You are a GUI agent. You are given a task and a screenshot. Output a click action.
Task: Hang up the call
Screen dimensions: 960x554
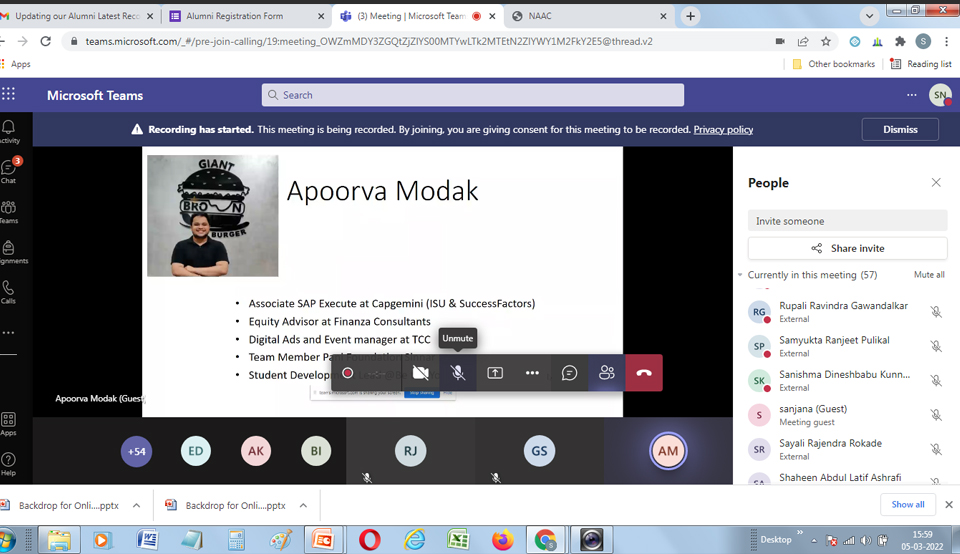pos(643,373)
